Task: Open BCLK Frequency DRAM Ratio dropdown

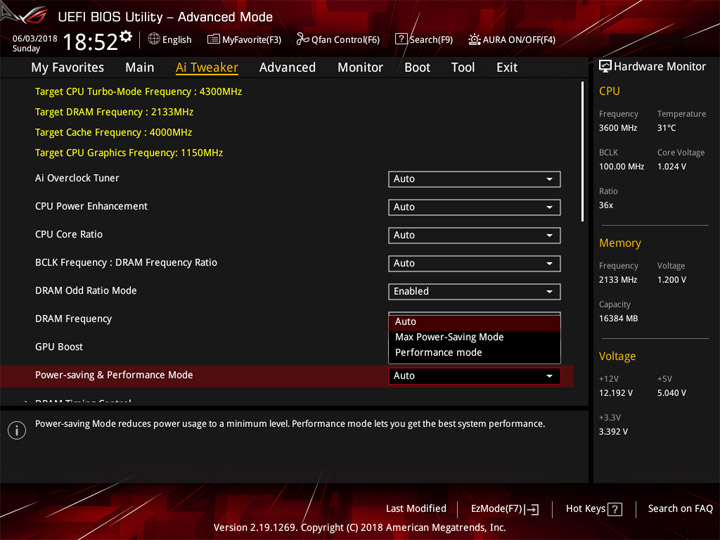Action: coord(474,264)
